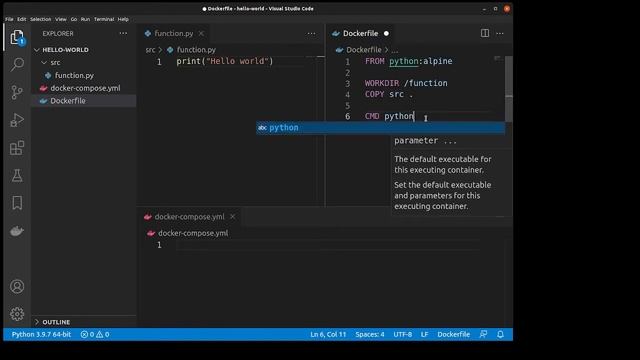This screenshot has width=640, height=360.
Task: Click COPY src . line in Dockerfile
Action: point(389,94)
